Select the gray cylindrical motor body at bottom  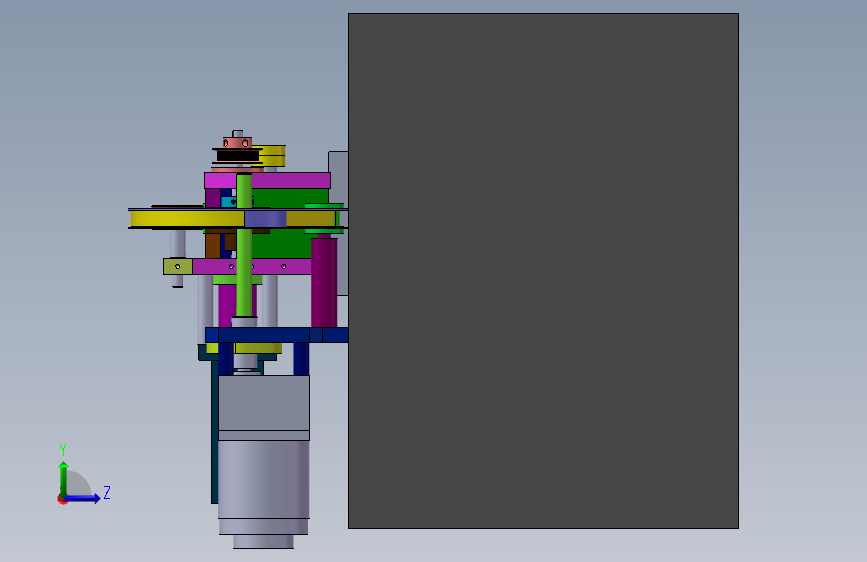263,479
